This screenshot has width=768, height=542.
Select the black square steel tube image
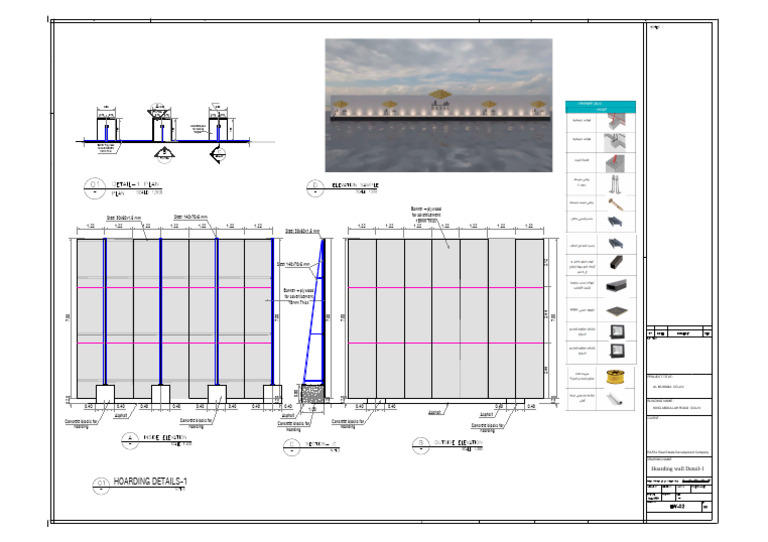click(x=616, y=263)
